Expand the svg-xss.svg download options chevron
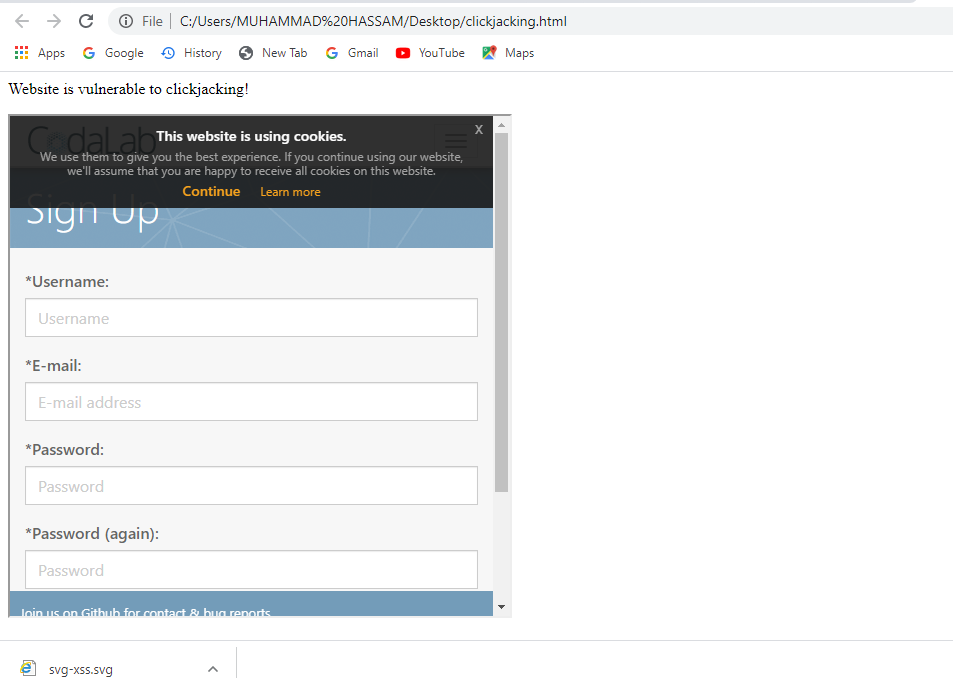953x678 pixels. [213, 669]
